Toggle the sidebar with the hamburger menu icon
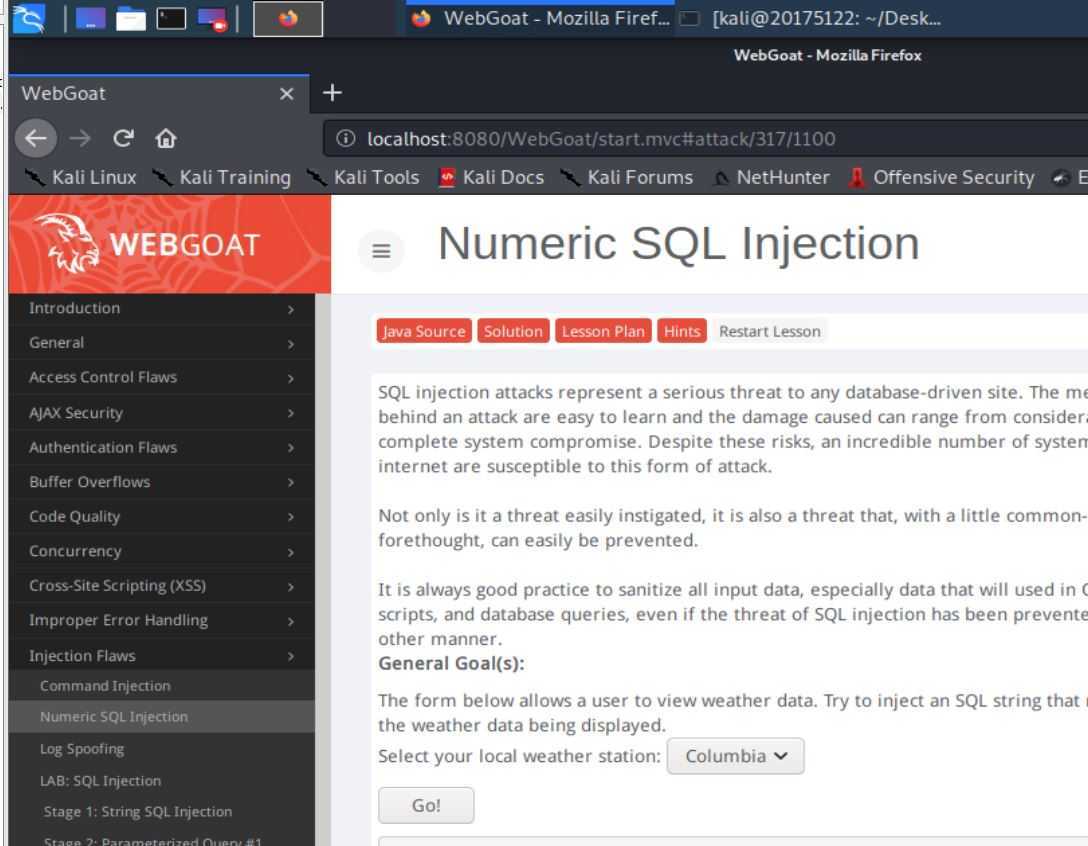The image size is (1088, 846). click(381, 251)
